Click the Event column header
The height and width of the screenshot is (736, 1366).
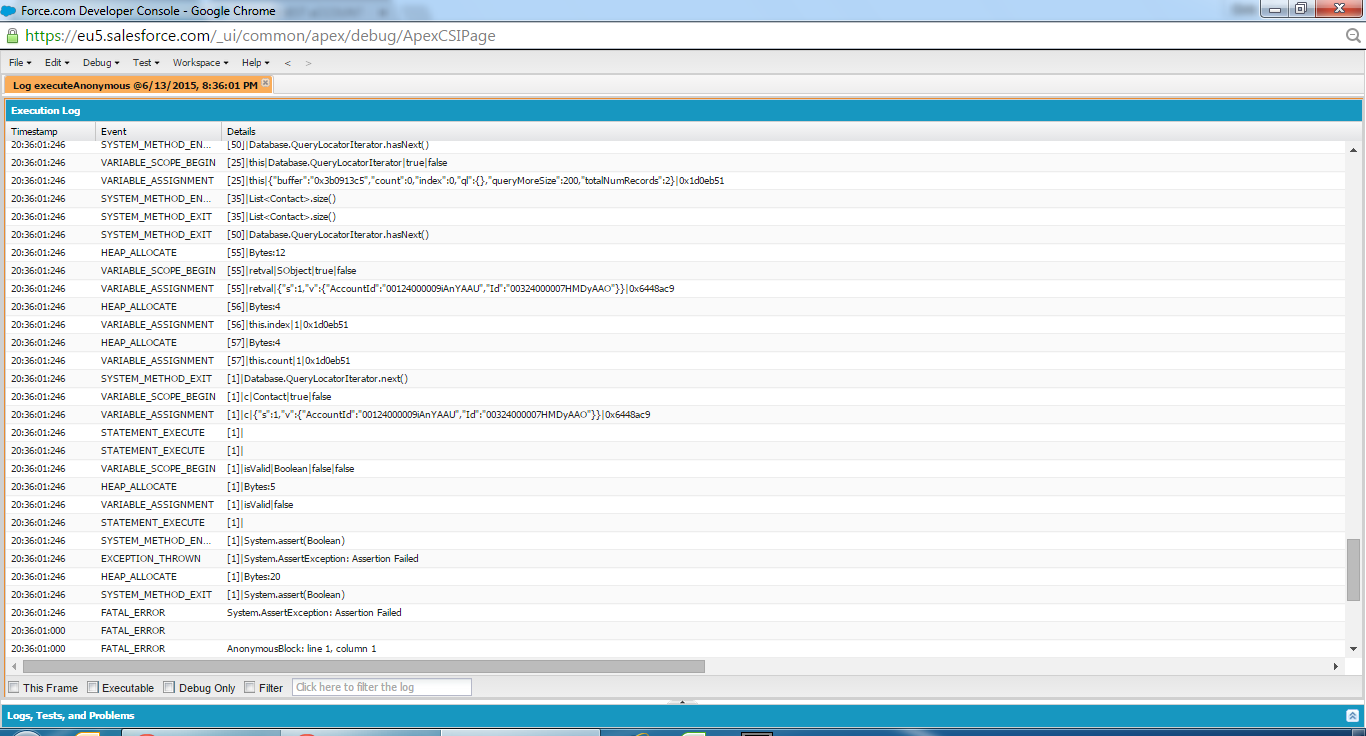[x=159, y=131]
